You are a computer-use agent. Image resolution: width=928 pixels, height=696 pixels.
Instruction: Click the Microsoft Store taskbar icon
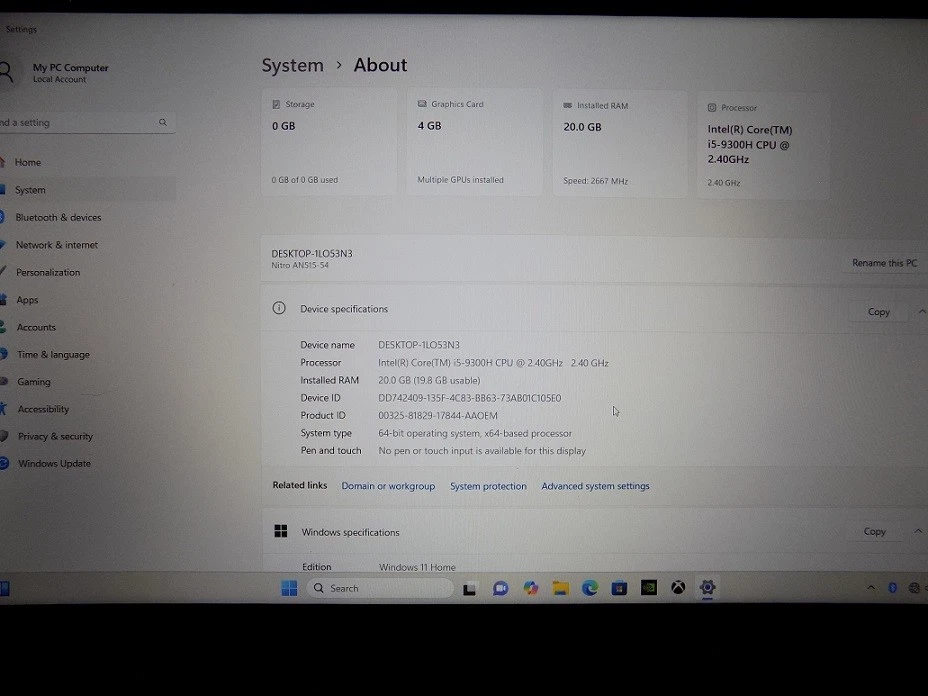619,588
